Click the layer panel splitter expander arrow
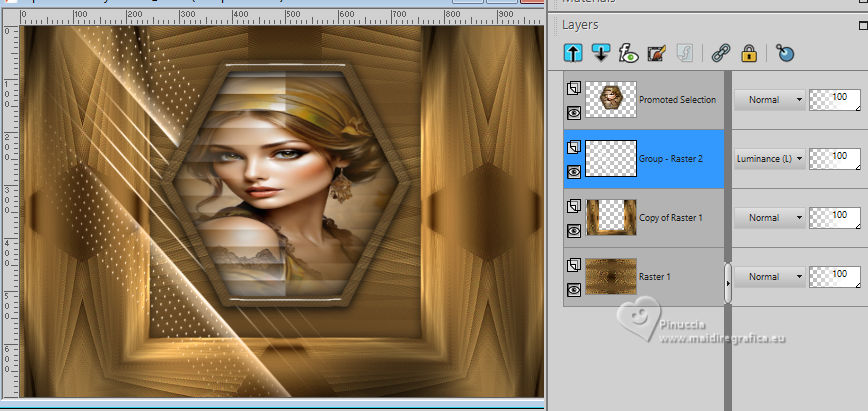Screen dimensions: 868x411 tap(728, 283)
